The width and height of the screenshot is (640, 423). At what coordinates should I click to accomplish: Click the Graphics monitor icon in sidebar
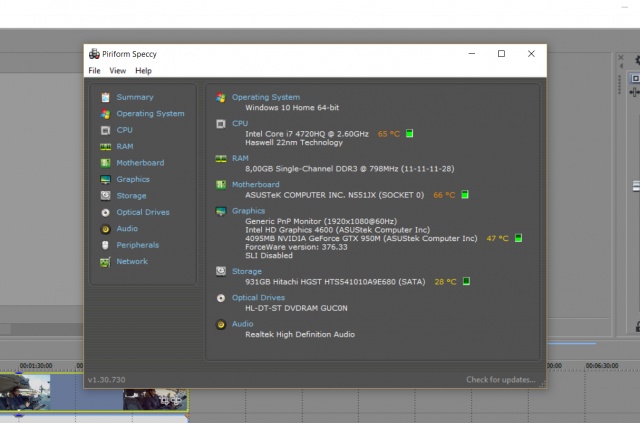click(x=105, y=180)
